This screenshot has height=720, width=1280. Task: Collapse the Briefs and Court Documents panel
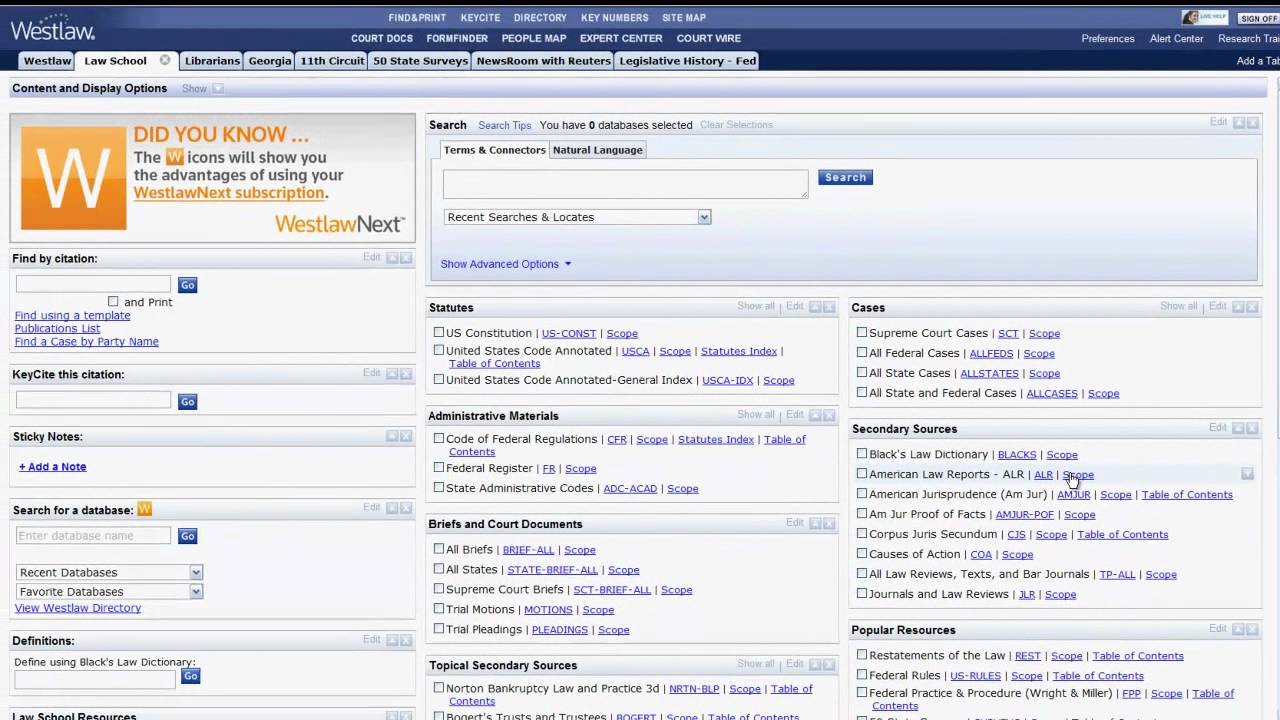coord(815,523)
